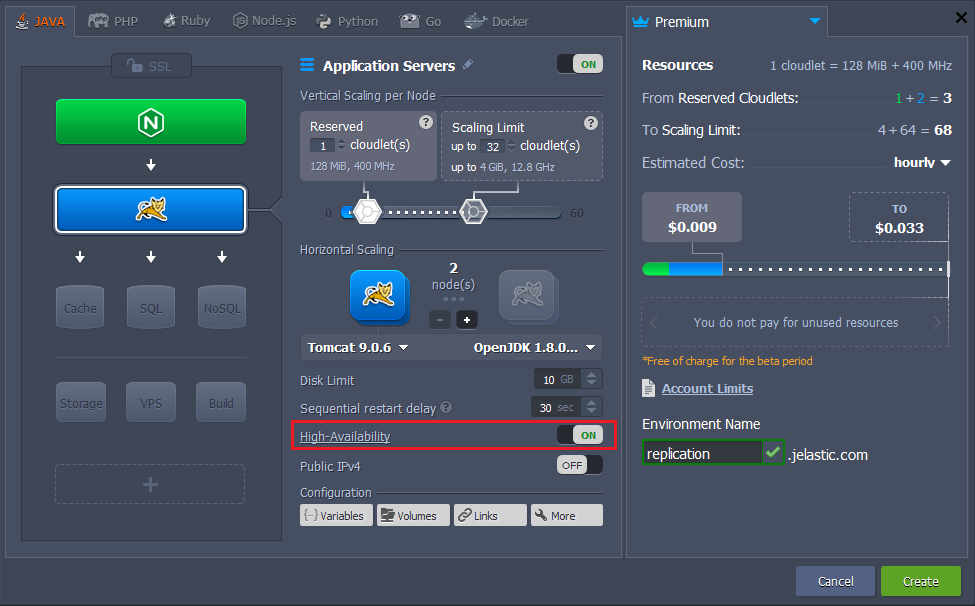Click the pencil icon next to Application Servers

click(x=468, y=64)
